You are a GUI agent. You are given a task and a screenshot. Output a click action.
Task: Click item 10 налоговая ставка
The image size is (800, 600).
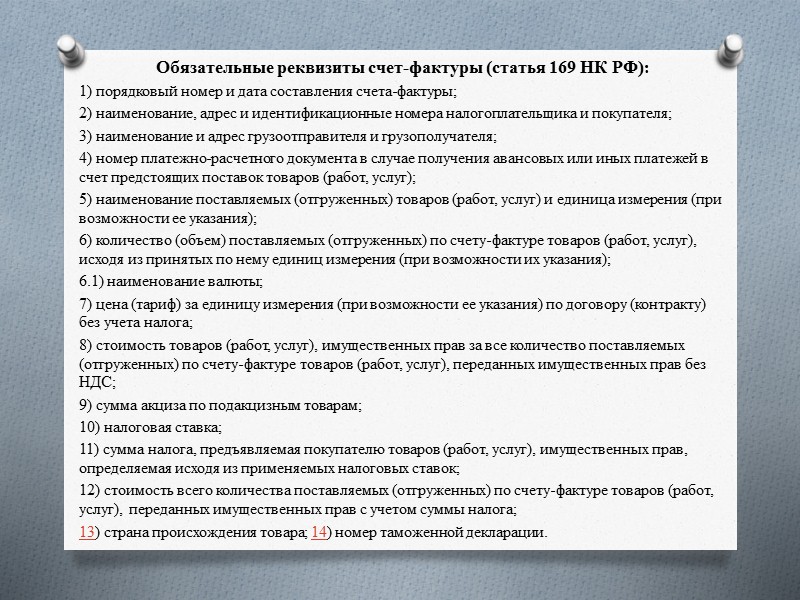coord(151,428)
